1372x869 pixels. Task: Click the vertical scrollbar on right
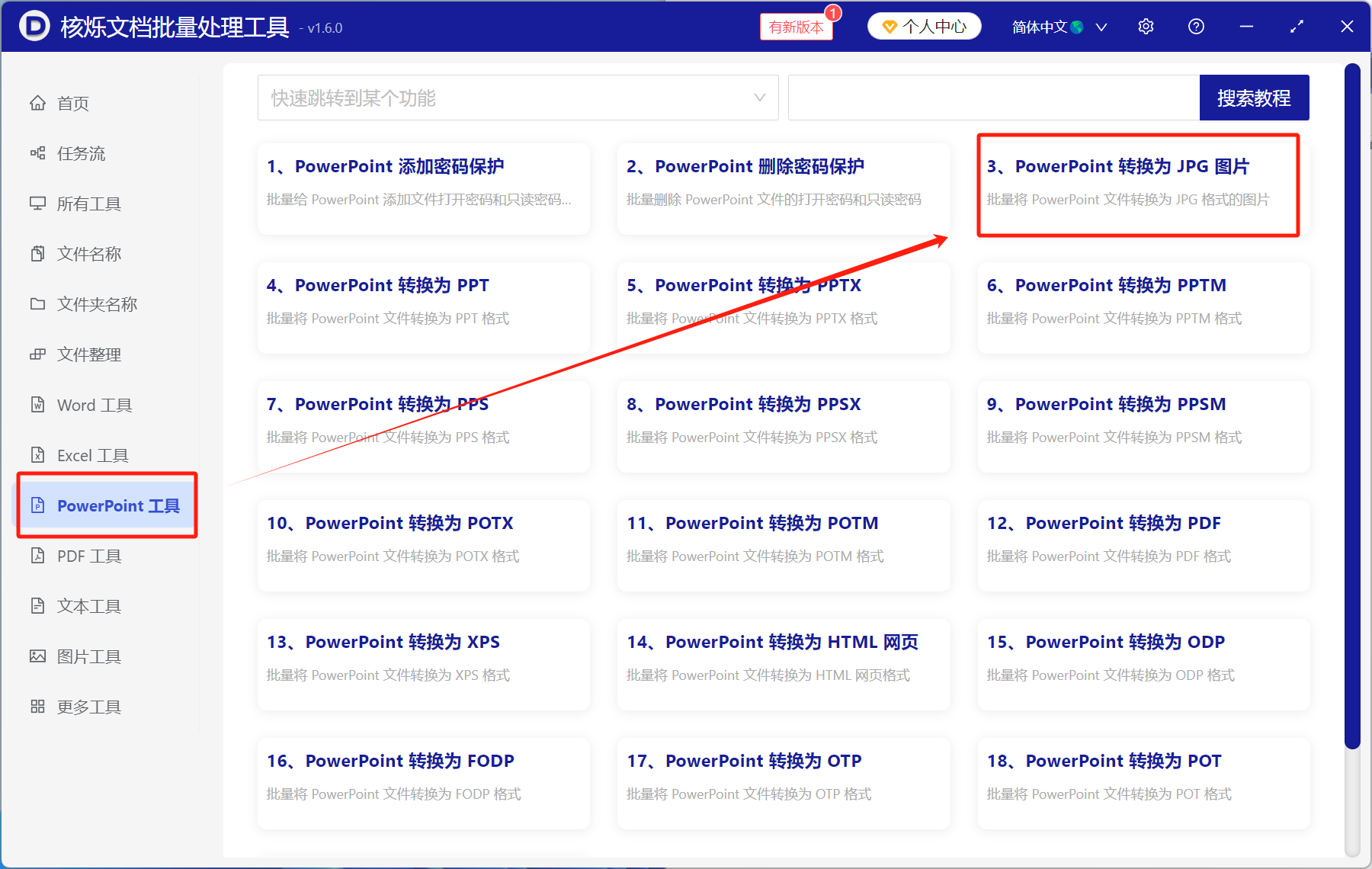point(1352,407)
